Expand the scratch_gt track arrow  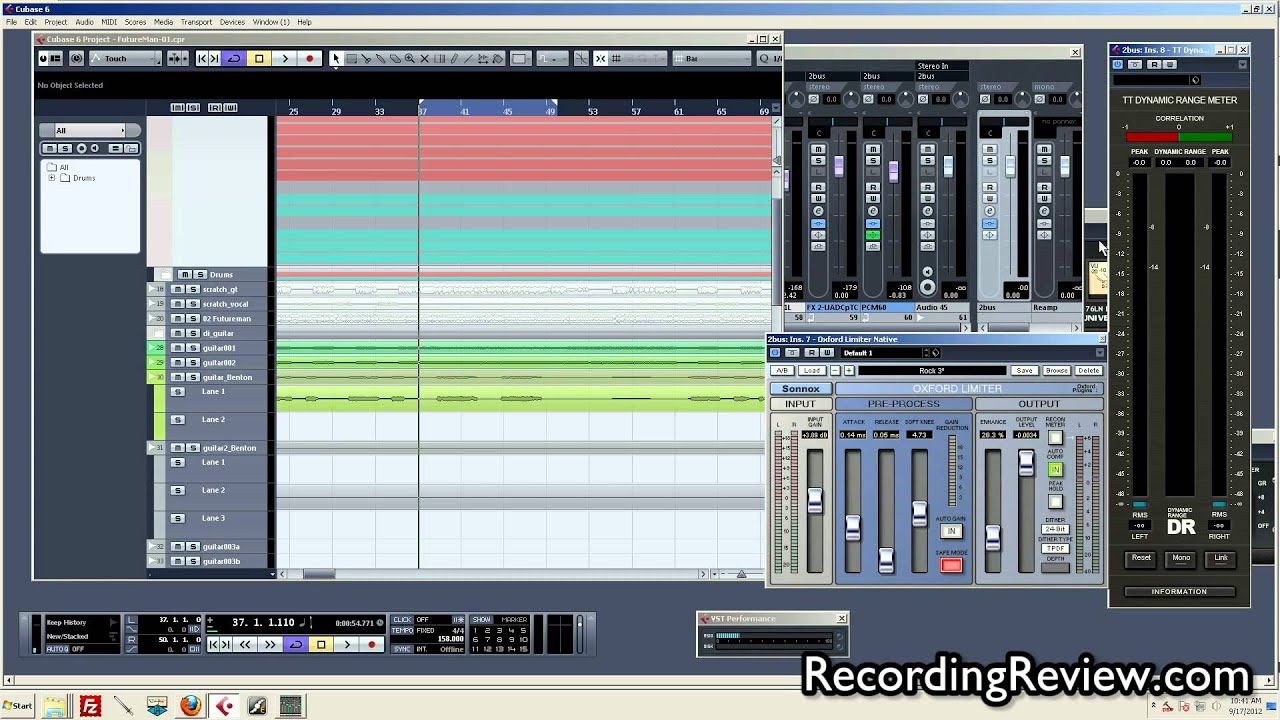(x=152, y=289)
